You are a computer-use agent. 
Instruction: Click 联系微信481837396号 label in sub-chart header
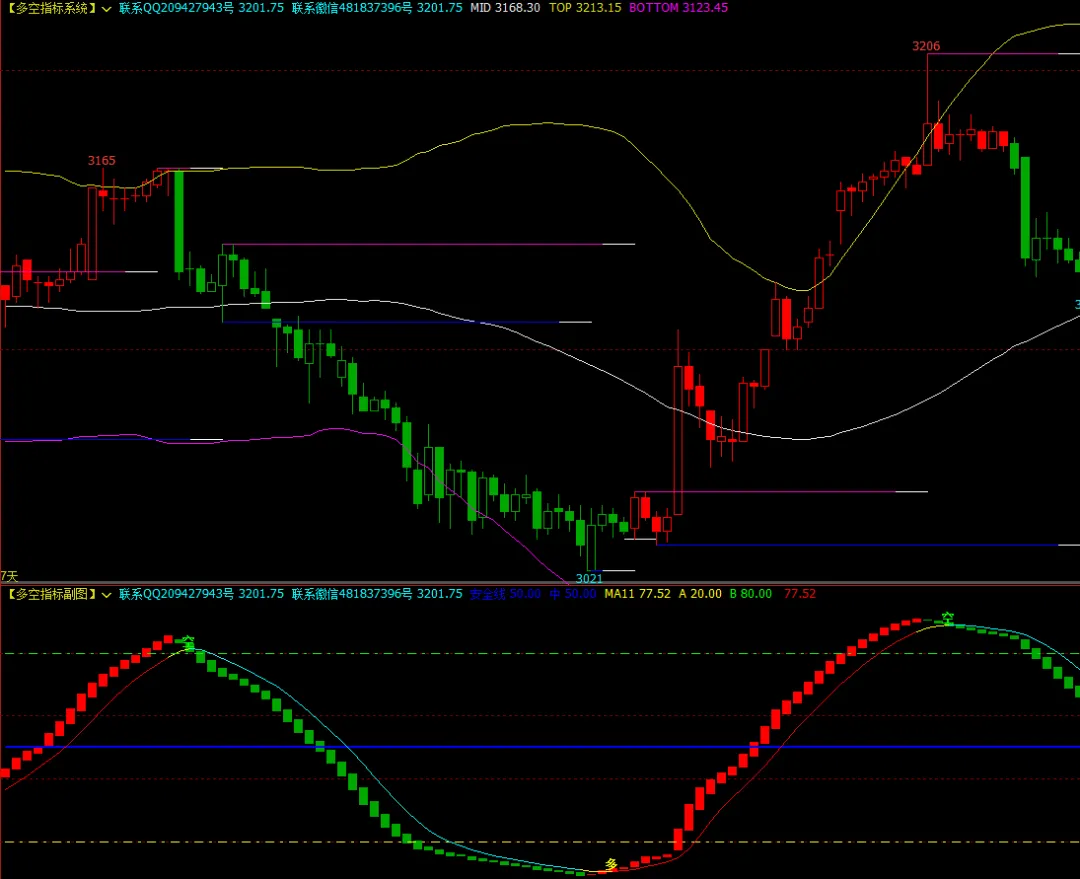click(352, 594)
